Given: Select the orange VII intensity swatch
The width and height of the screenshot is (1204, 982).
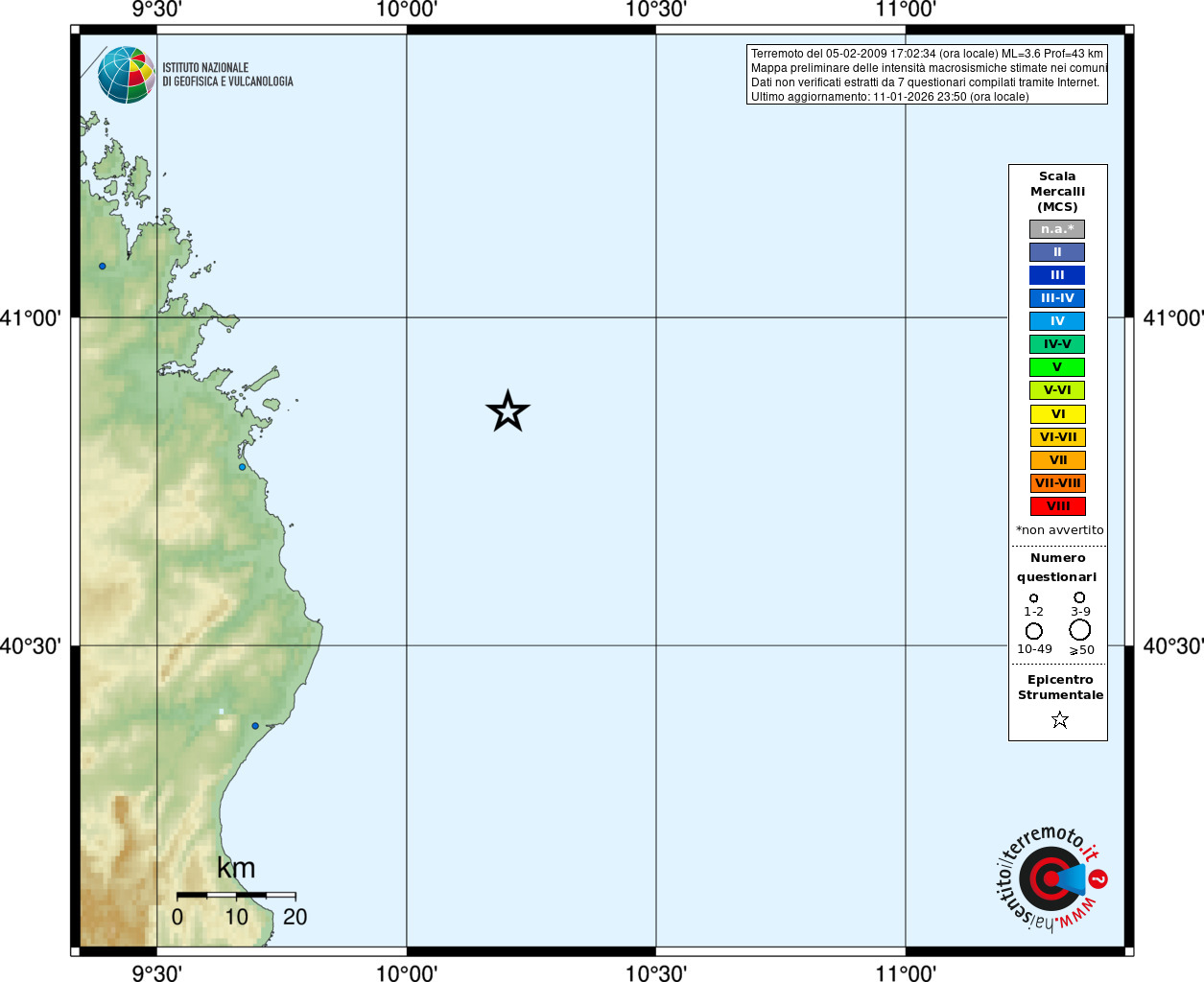Looking at the screenshot, I should coord(1058,460).
